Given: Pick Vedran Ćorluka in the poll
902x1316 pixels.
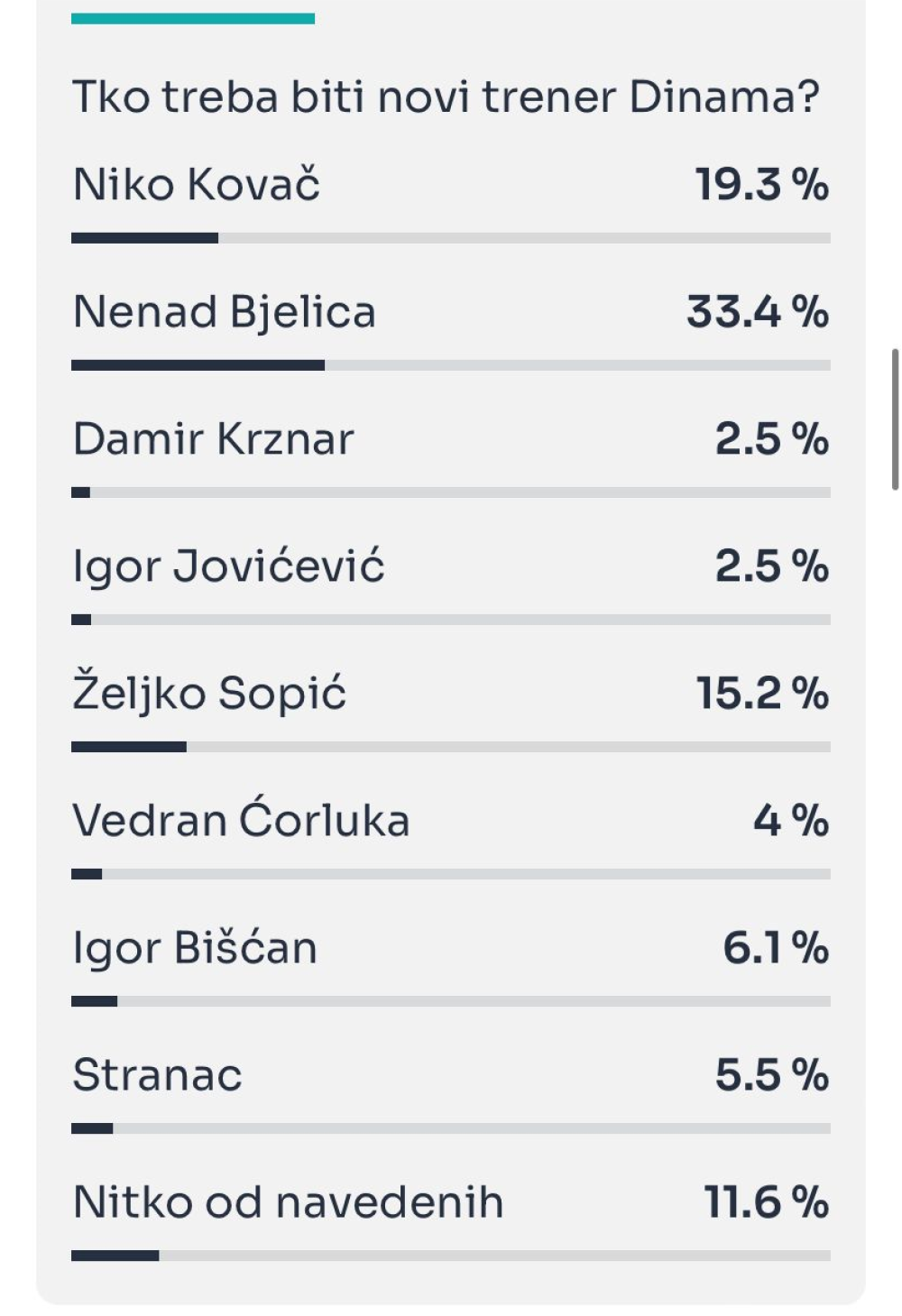Looking at the screenshot, I should [x=241, y=821].
